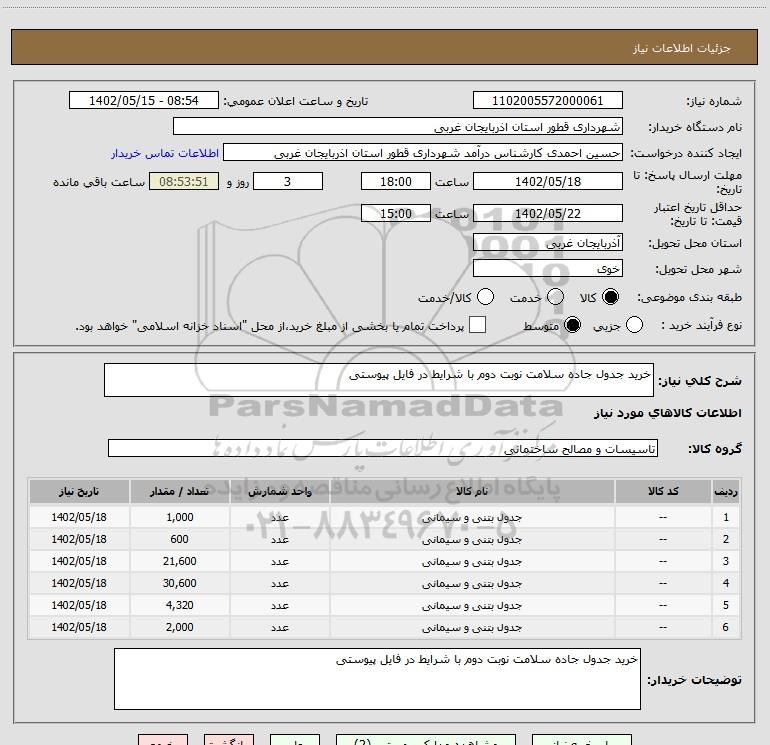Click the جزئیات اطلاعات نیاز header title
The image size is (770, 745).
tap(682, 48)
